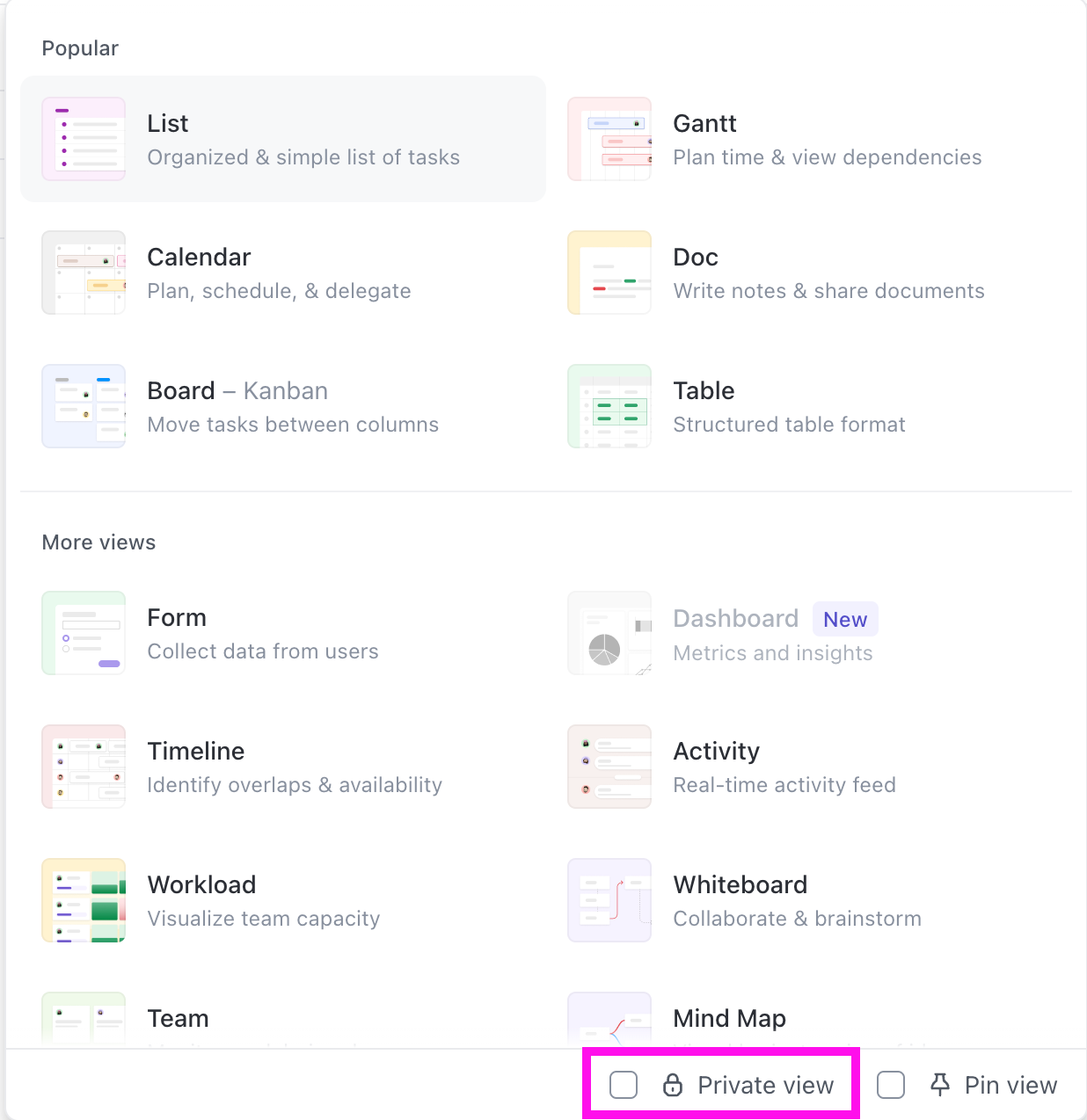This screenshot has height=1120, width=1087.
Task: Open the Whiteboard view icon
Action: [609, 900]
